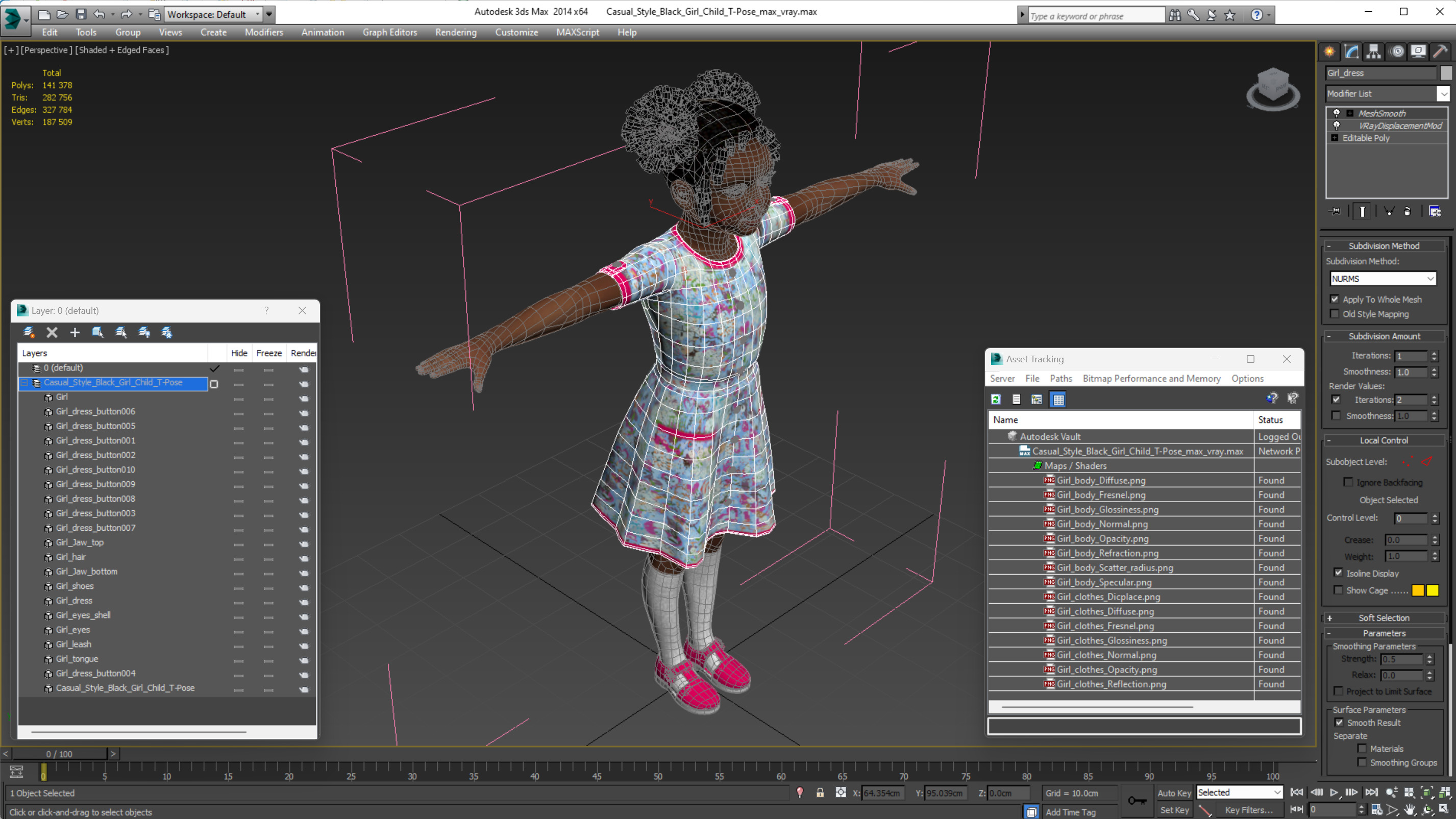Viewport: 1456px width, 819px height.
Task: Expand the Editable Poly stack entry
Action: click(x=1335, y=138)
